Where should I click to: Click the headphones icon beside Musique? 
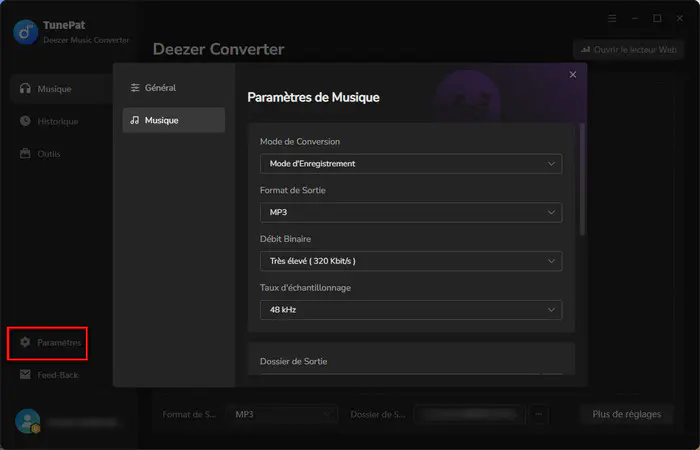coord(25,88)
